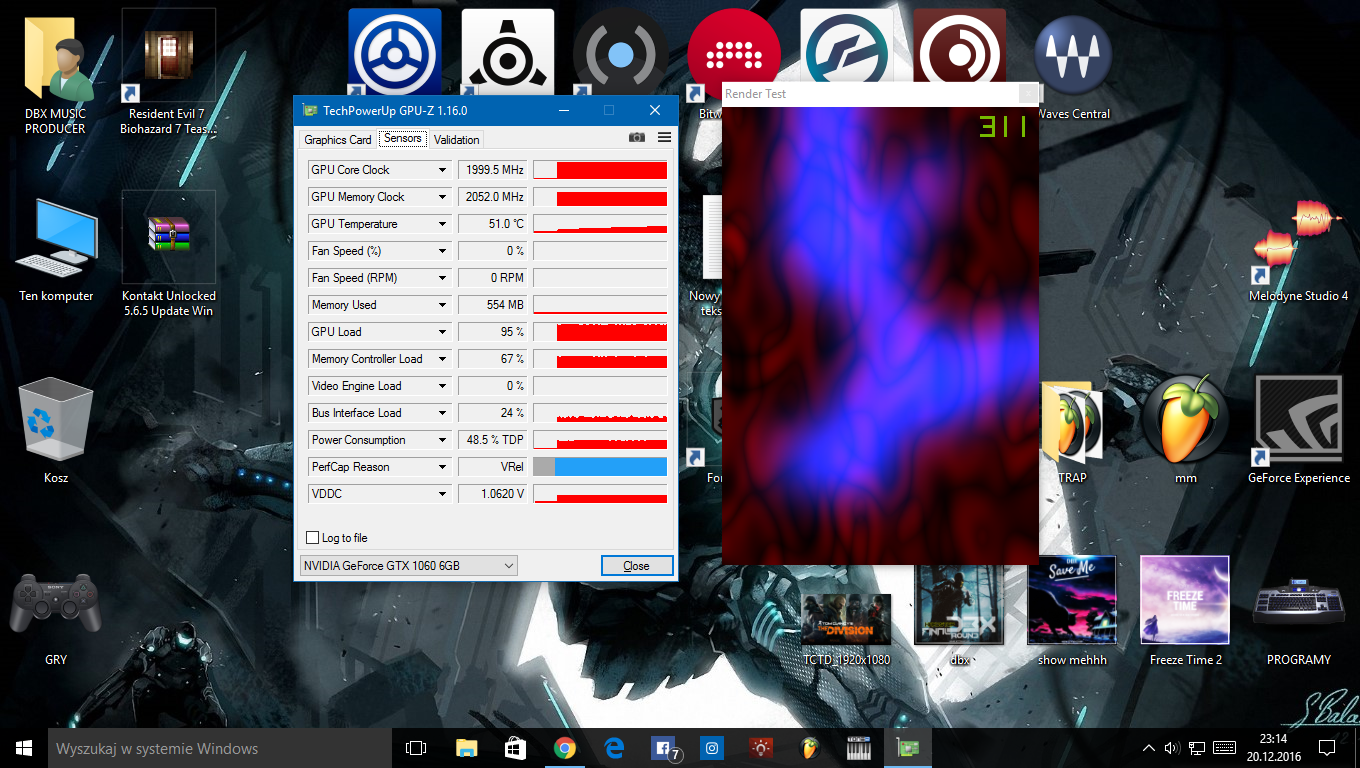Viewport: 1360px width, 768px height.
Task: Open the Video Engine Load dropdown
Action: click(x=442, y=386)
